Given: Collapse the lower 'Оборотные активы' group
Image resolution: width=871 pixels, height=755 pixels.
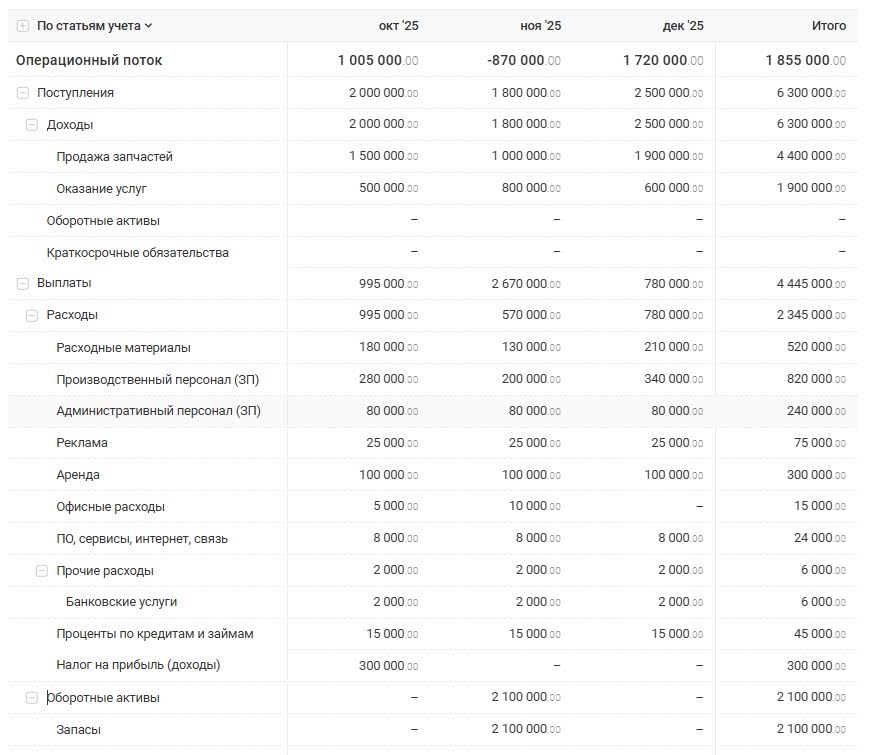Looking at the screenshot, I should pyautogui.click(x=32, y=698).
